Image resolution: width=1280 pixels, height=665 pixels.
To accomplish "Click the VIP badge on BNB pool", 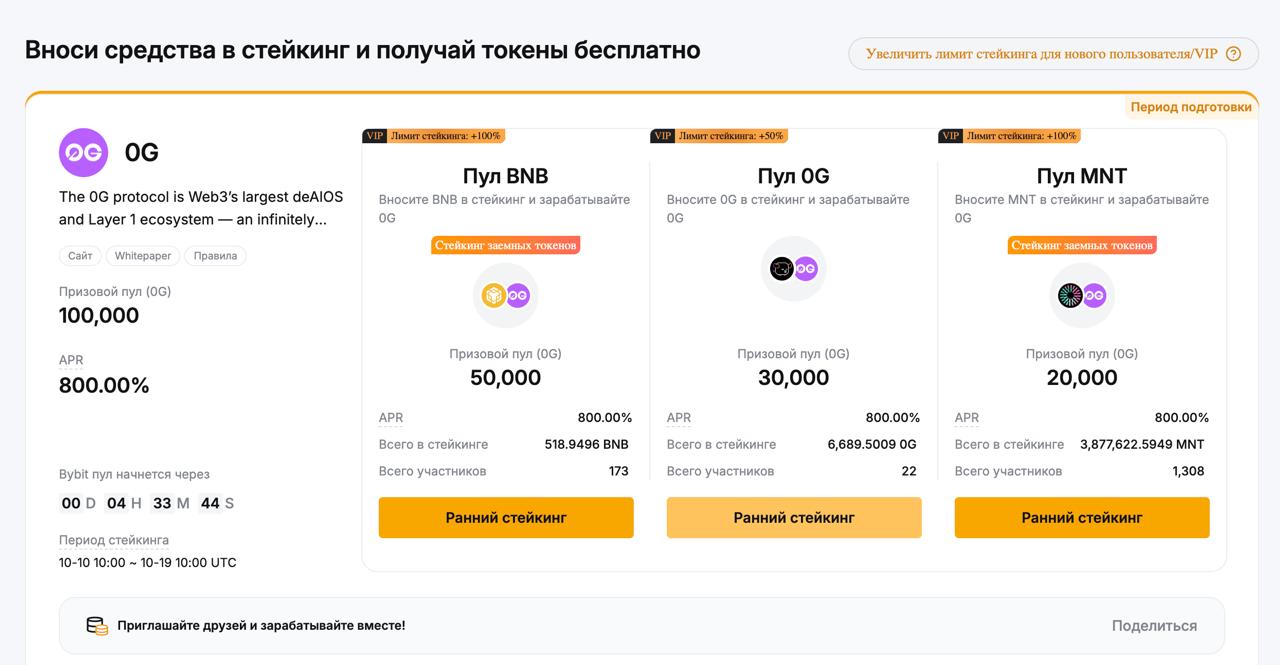I will [x=375, y=136].
